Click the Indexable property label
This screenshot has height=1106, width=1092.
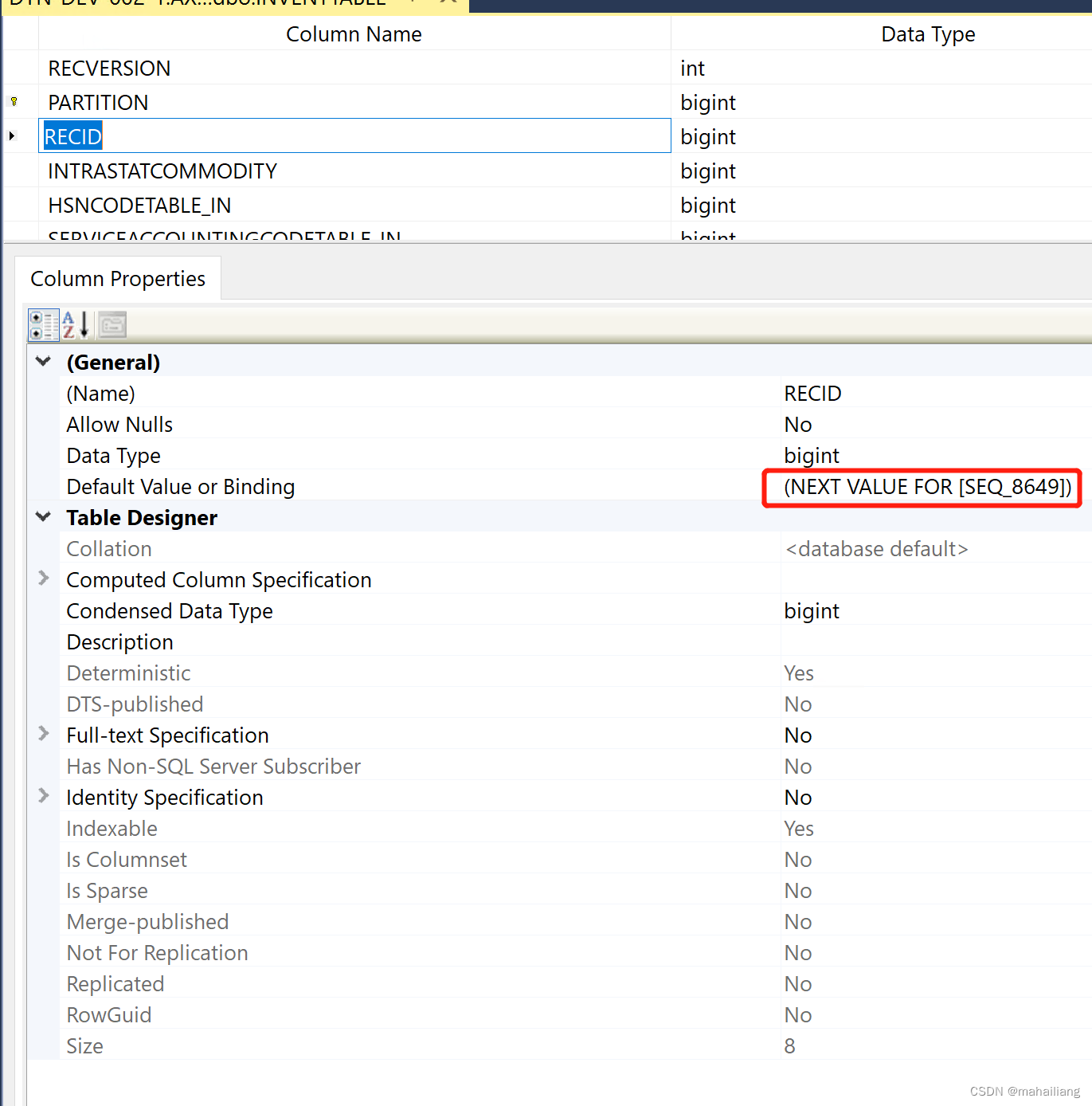pyautogui.click(x=112, y=829)
